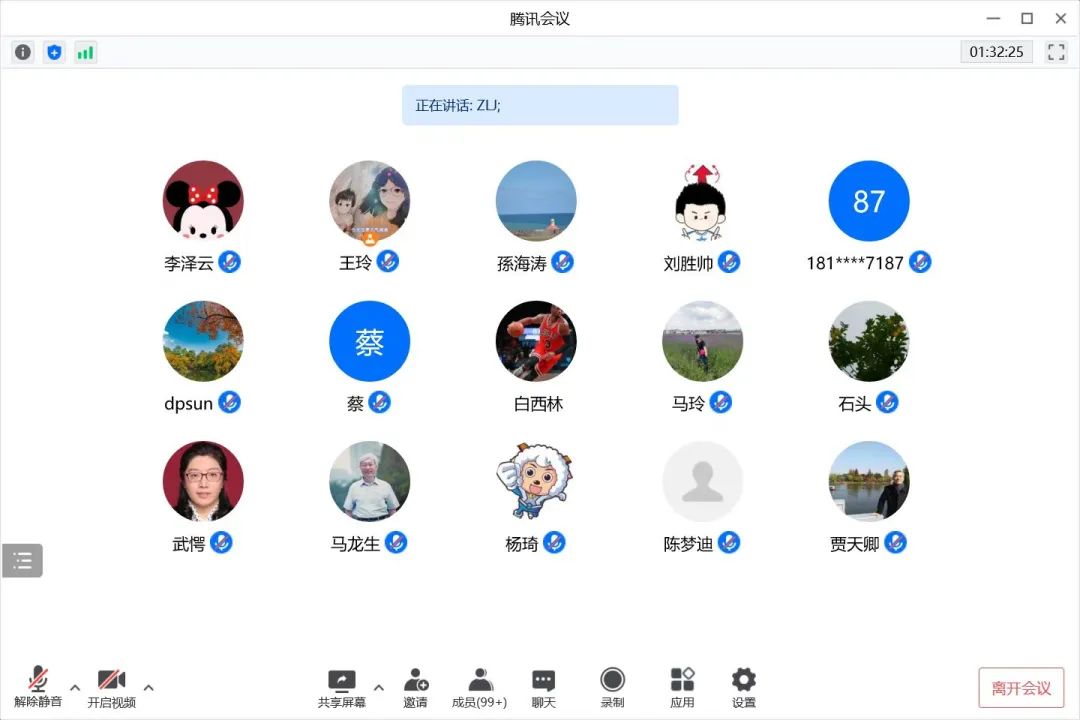Viewport: 1080px width, 720px height.
Task: Select 杨琦's cartoon sheep avatar
Action: (537, 481)
